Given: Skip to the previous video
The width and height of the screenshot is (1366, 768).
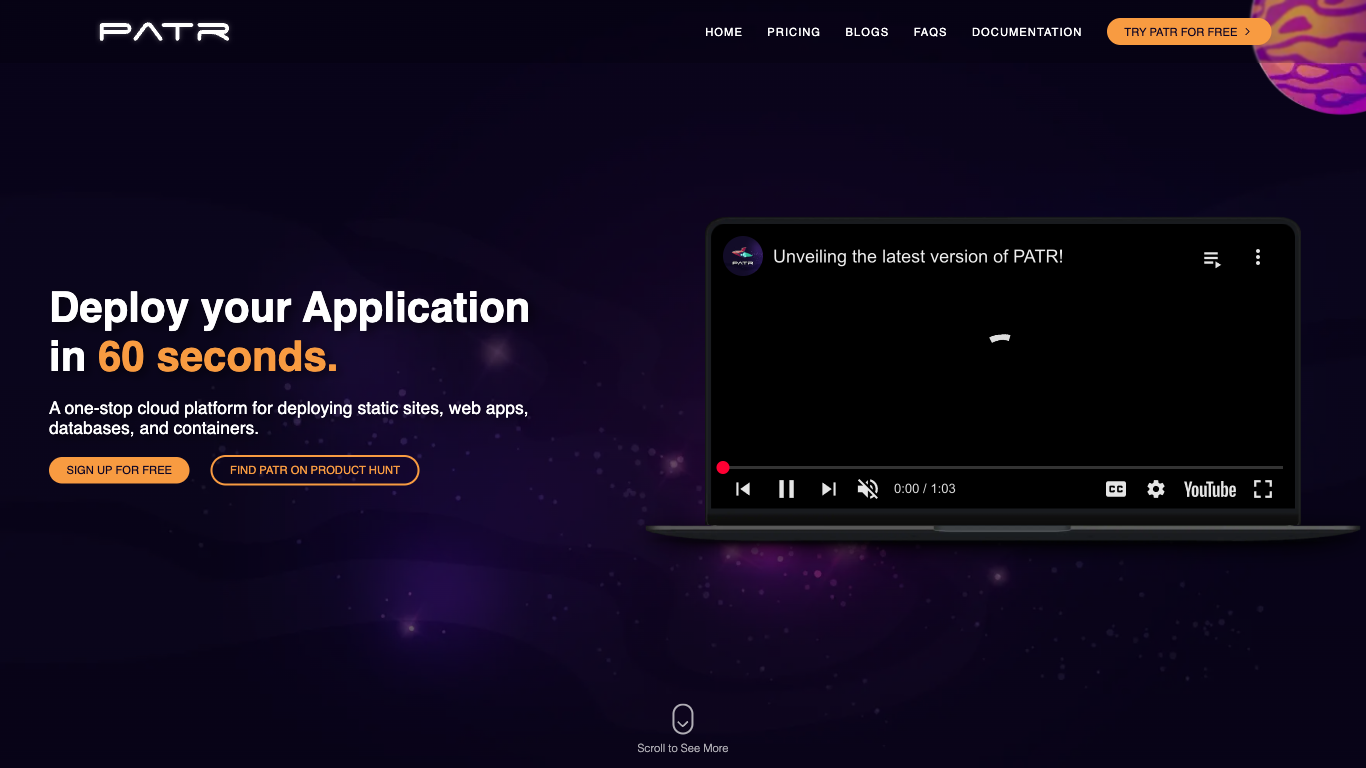Looking at the screenshot, I should pos(743,489).
